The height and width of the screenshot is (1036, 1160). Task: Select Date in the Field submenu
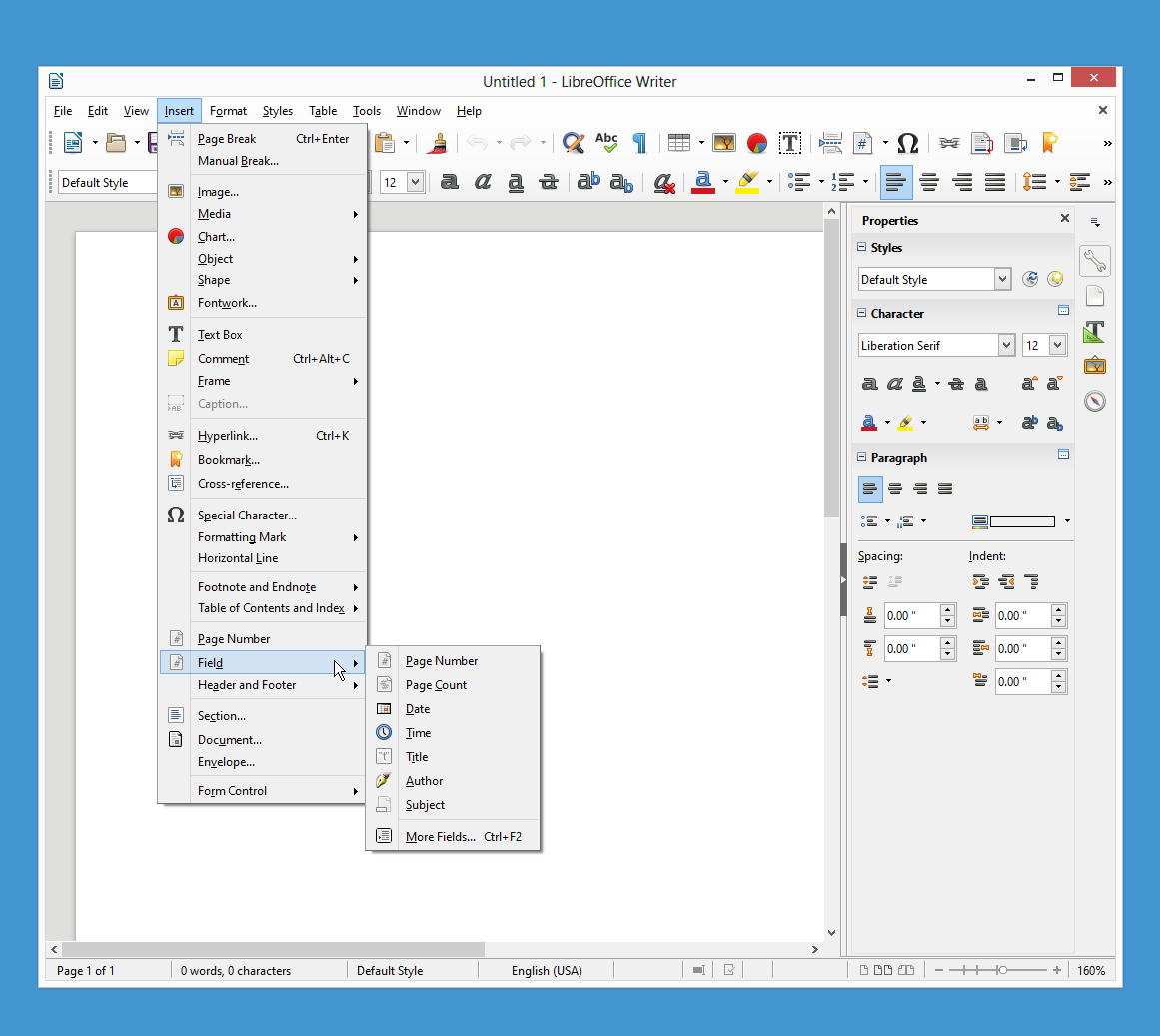(x=454, y=709)
